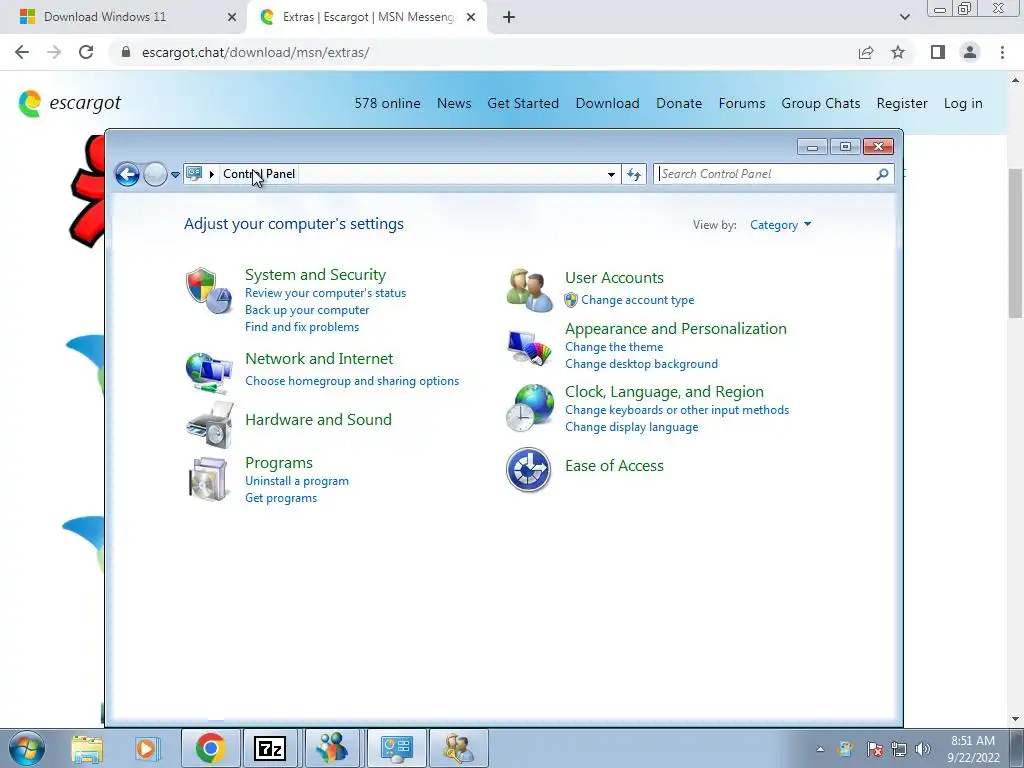Refresh the Control Panel address bar
Viewport: 1024px width, 768px height.
coord(634,174)
